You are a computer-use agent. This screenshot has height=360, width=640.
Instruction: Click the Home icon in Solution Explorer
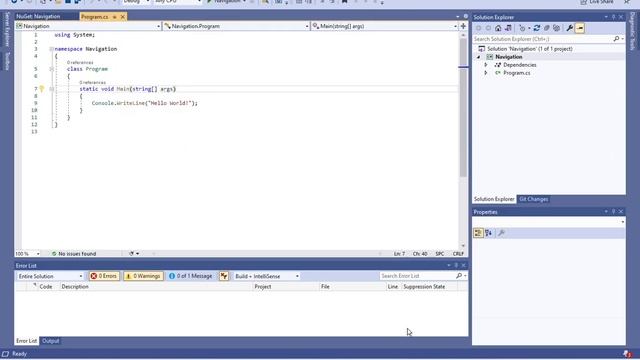(498, 28)
